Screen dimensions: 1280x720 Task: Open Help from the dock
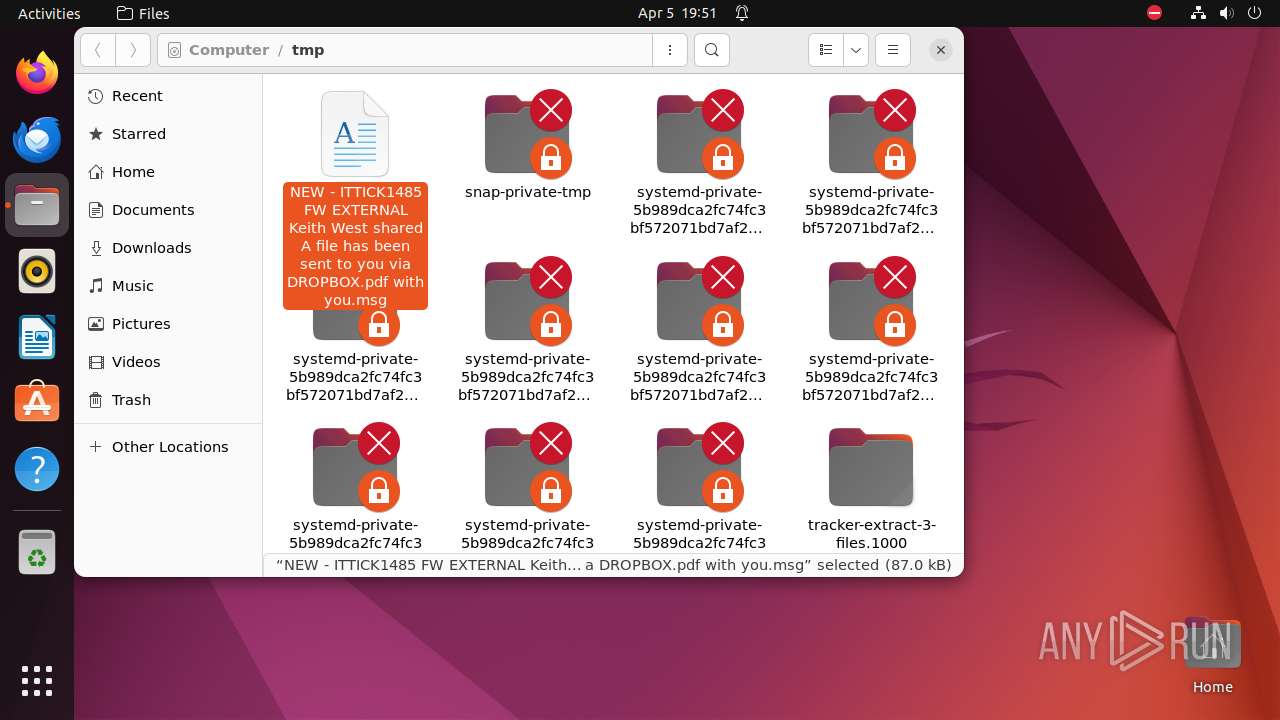(37, 469)
